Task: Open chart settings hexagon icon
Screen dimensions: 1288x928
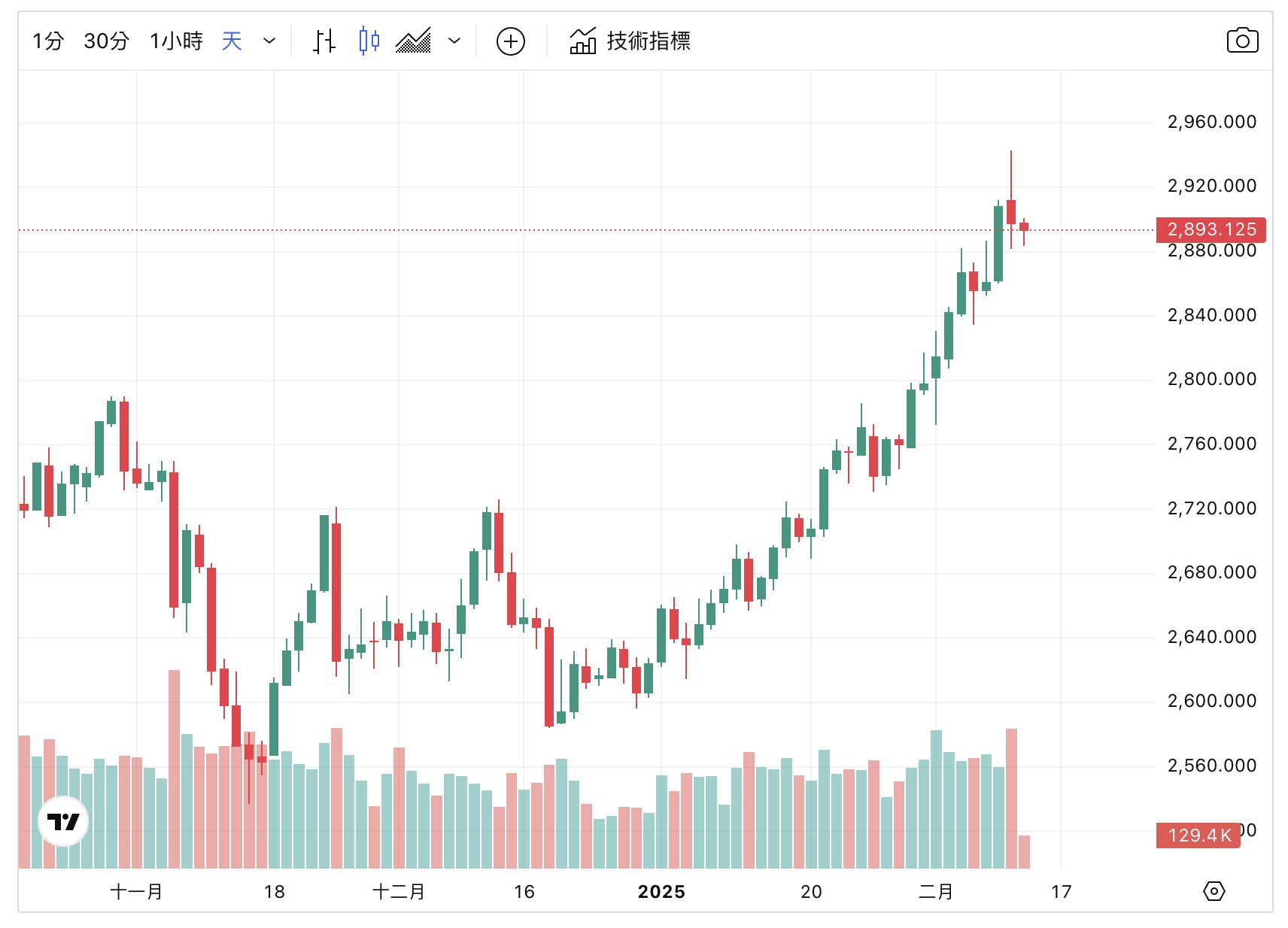Action: pos(1214,891)
